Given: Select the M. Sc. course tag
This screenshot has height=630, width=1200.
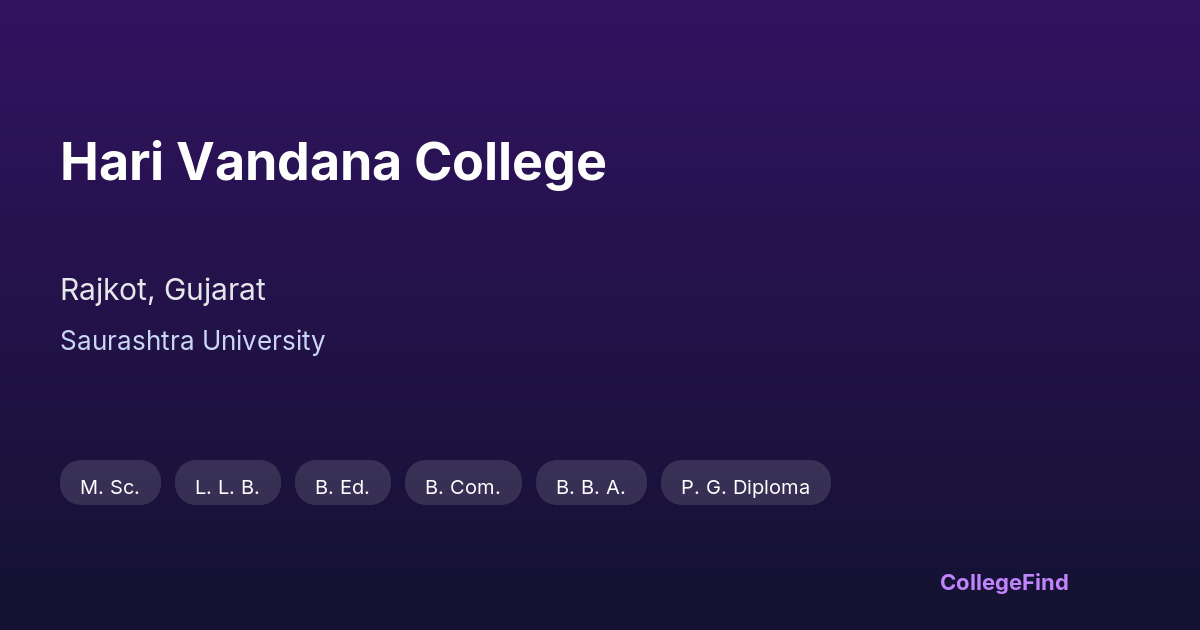Looking at the screenshot, I should tap(110, 487).
